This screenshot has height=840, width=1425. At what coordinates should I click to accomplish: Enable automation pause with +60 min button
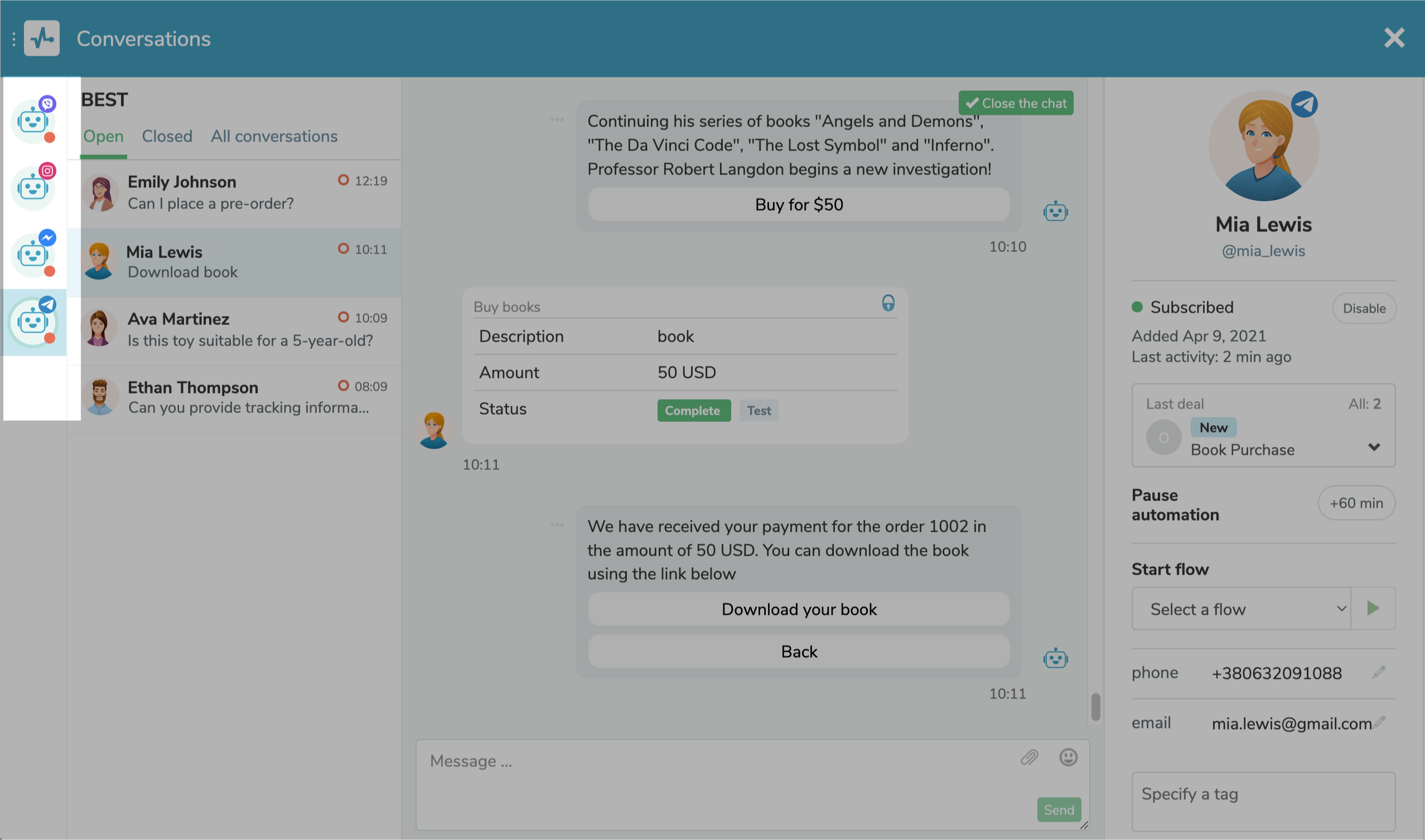(x=1357, y=502)
